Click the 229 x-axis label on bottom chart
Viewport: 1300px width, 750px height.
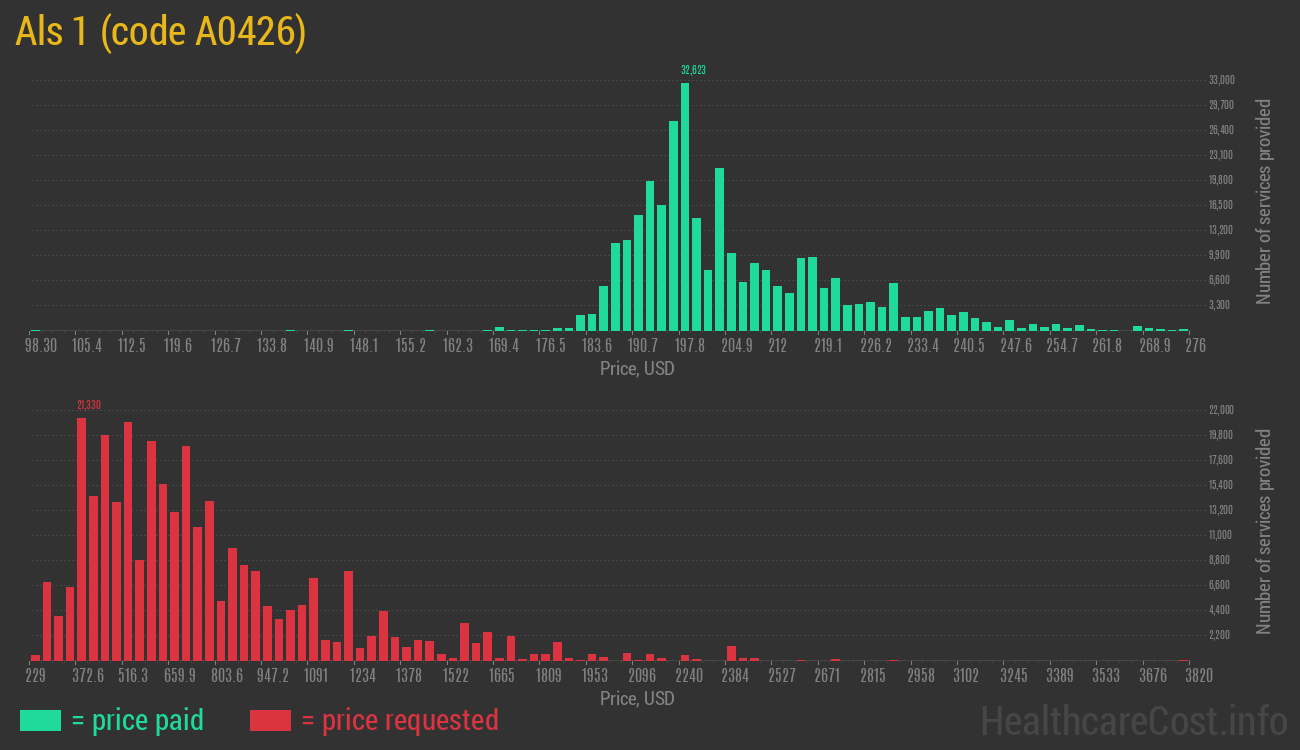[35, 676]
